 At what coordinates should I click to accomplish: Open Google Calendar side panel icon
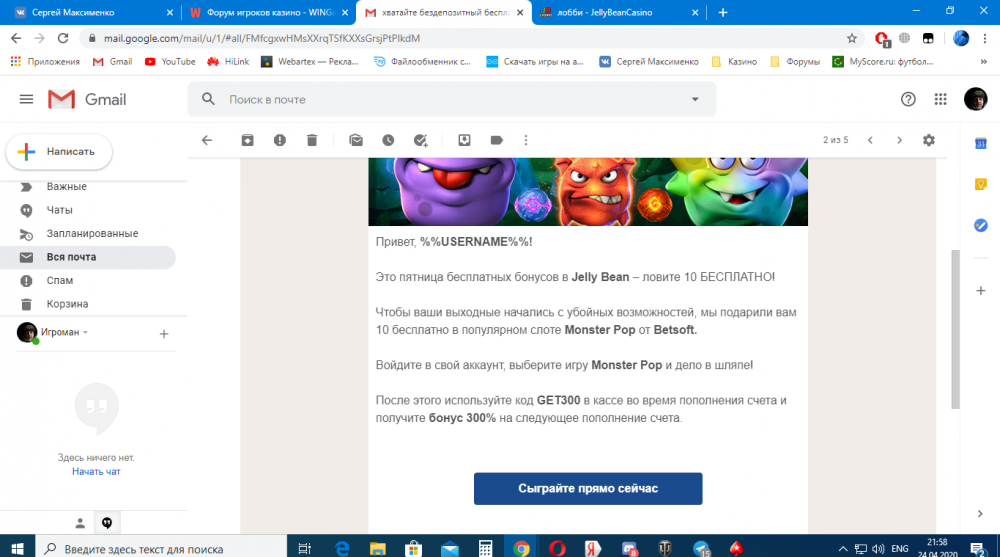click(981, 144)
